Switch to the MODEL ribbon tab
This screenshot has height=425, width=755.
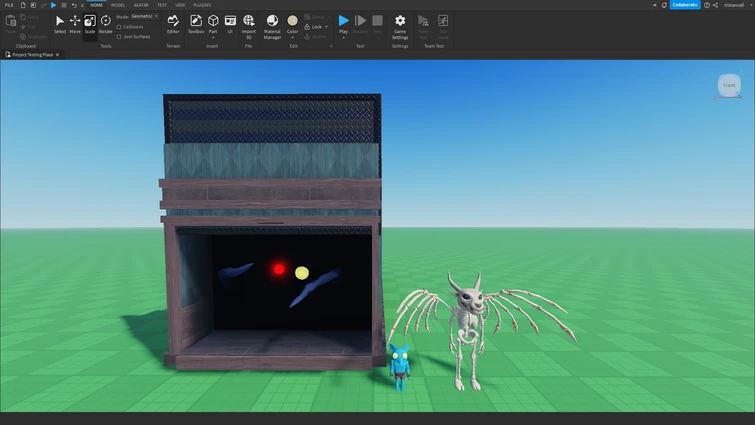tap(118, 5)
